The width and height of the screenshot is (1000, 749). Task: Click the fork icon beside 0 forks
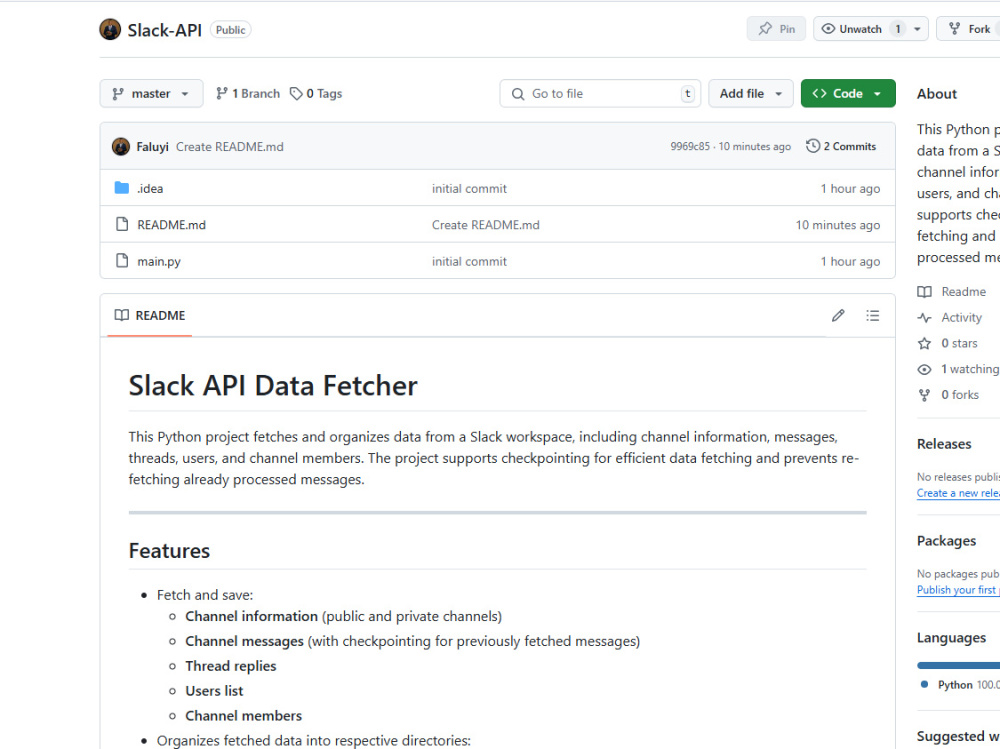[x=924, y=394]
